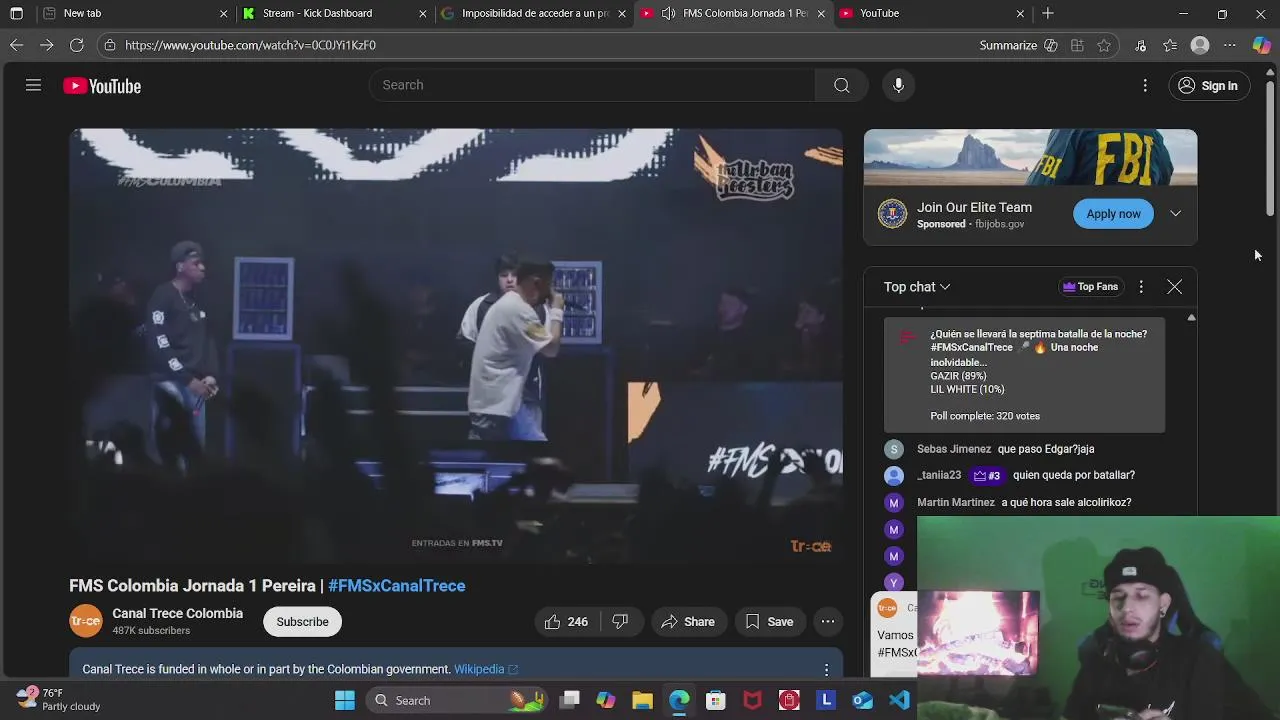Open YouTube settings three-dot menu near Sign in
The width and height of the screenshot is (1280, 720).
tap(1145, 86)
